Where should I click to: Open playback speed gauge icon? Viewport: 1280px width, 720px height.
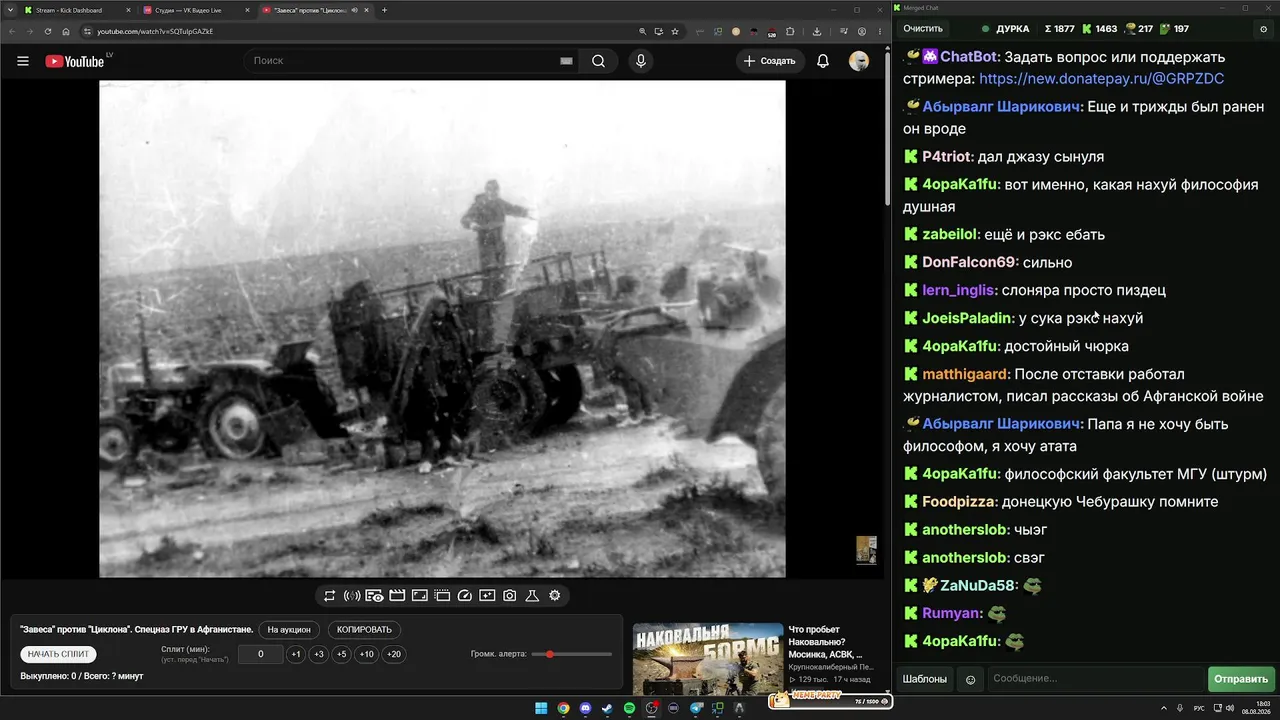coord(464,596)
